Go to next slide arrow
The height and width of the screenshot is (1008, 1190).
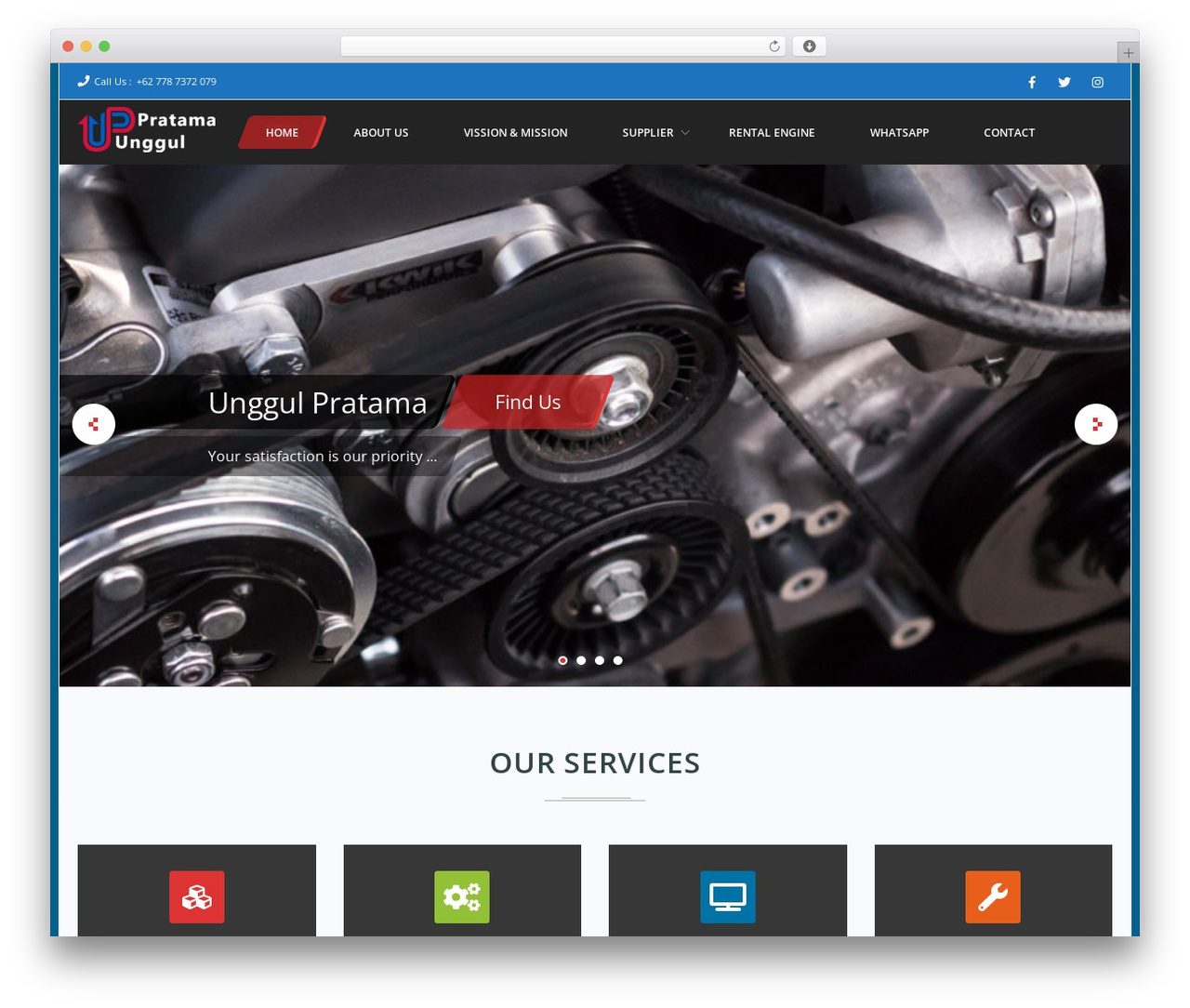[x=1096, y=424]
